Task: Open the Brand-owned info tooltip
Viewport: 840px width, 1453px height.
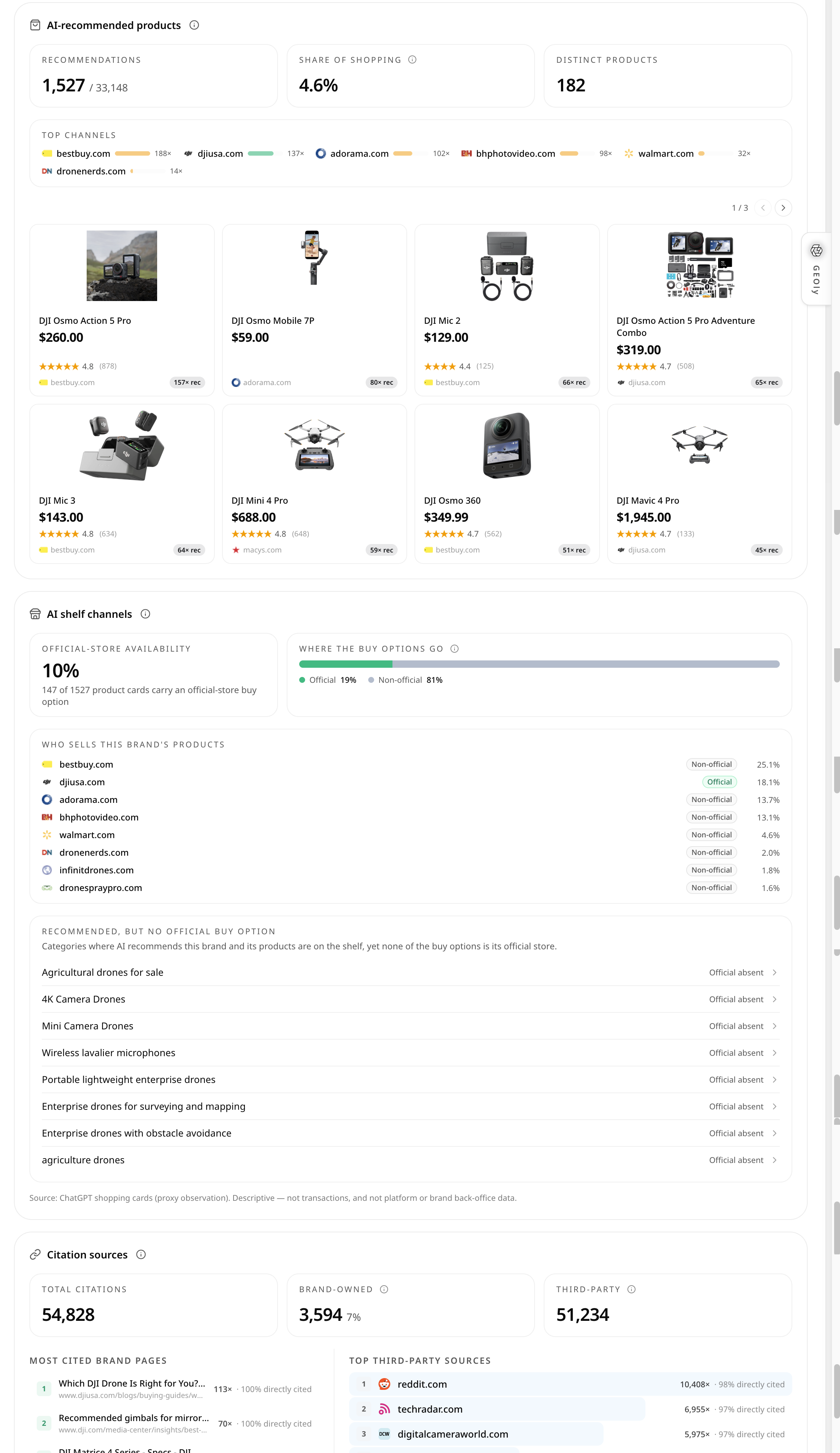Action: (384, 1289)
